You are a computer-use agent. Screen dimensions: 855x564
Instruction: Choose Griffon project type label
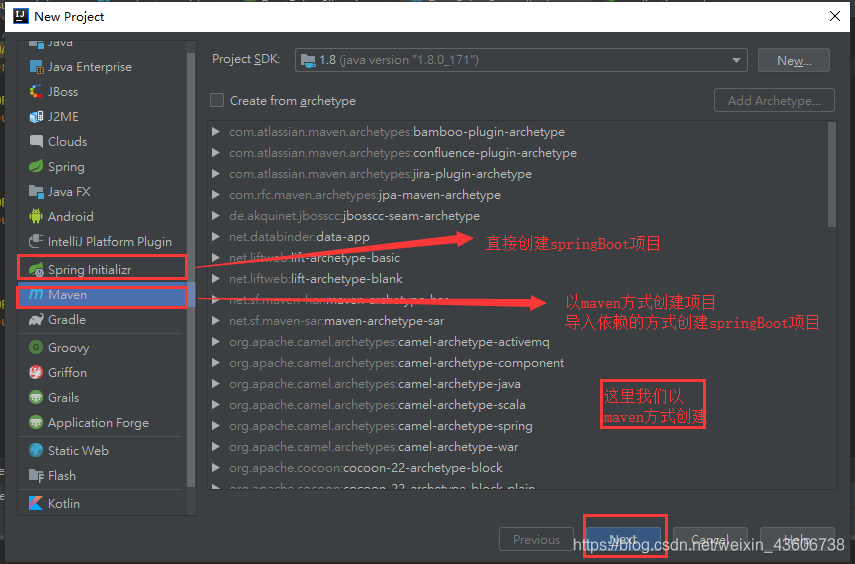pos(67,373)
